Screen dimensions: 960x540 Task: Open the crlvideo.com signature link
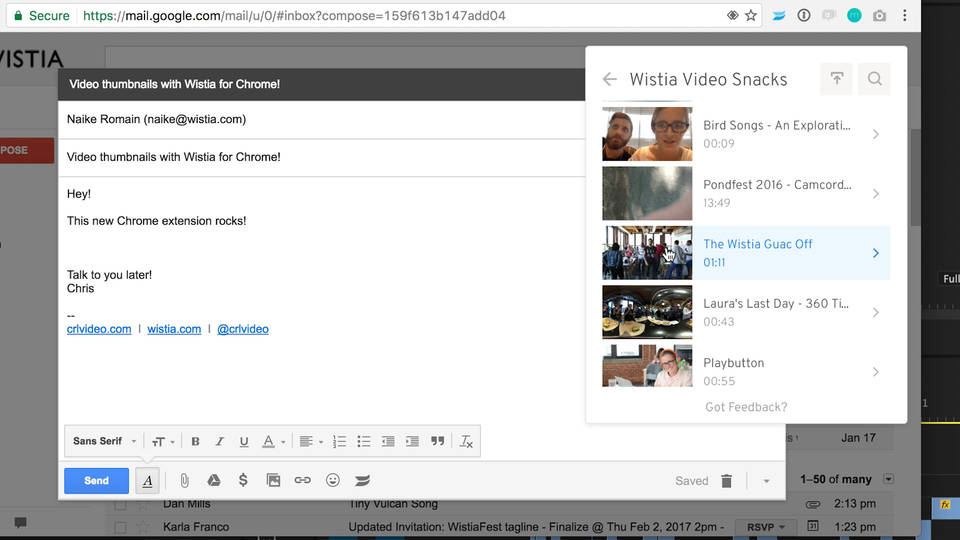pyautogui.click(x=99, y=329)
